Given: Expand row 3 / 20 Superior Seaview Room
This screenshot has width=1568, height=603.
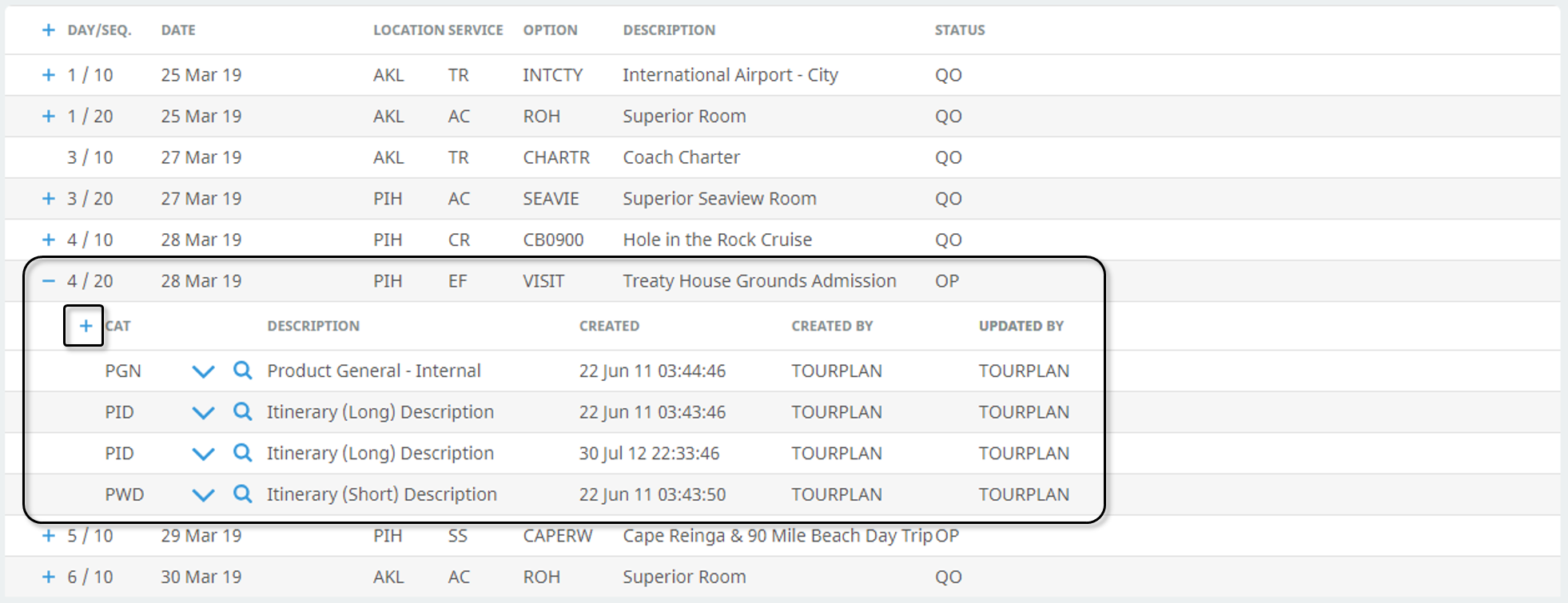Looking at the screenshot, I should (49, 198).
